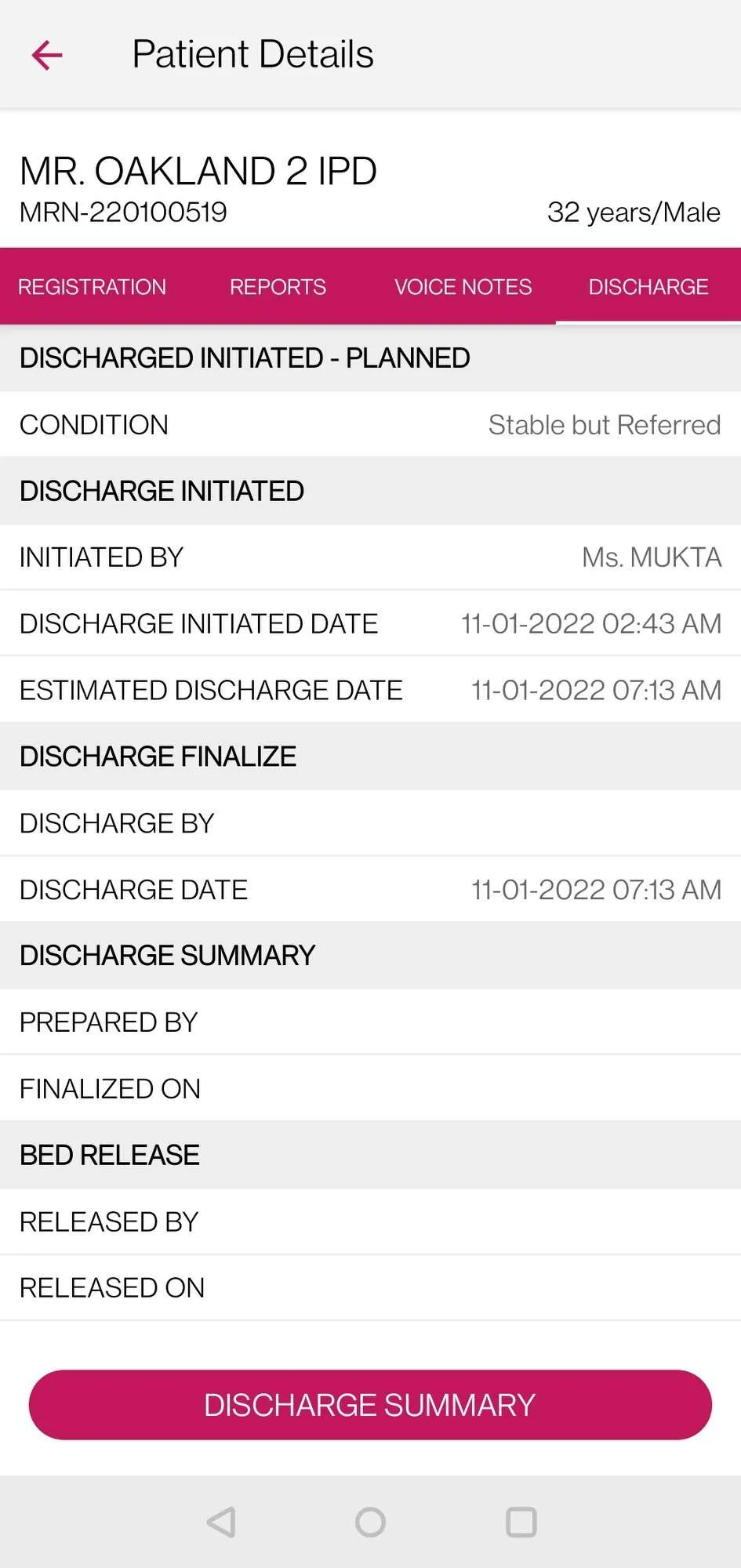Screen dimensions: 741x1568
Task: Tap Android back navigation triangle
Action: tap(221, 1522)
